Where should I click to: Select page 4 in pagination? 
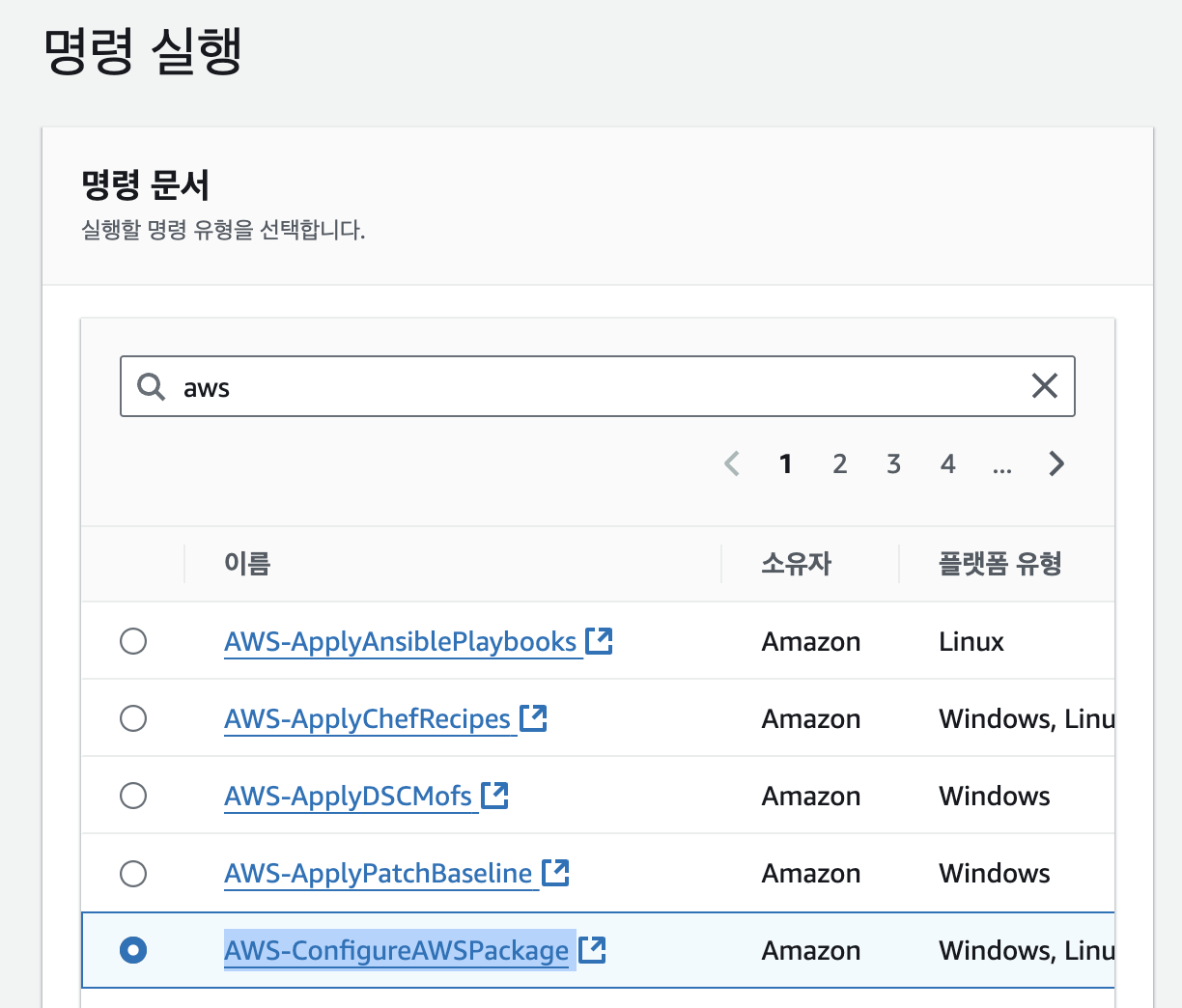click(x=948, y=464)
